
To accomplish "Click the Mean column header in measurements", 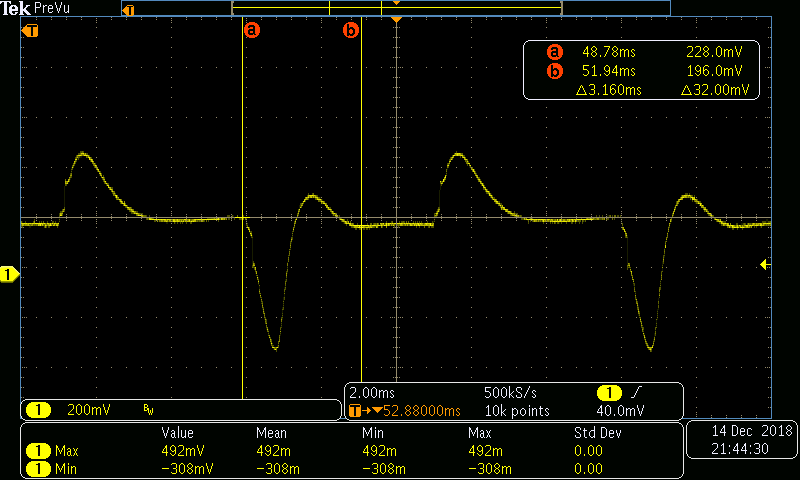I will coord(271,433).
